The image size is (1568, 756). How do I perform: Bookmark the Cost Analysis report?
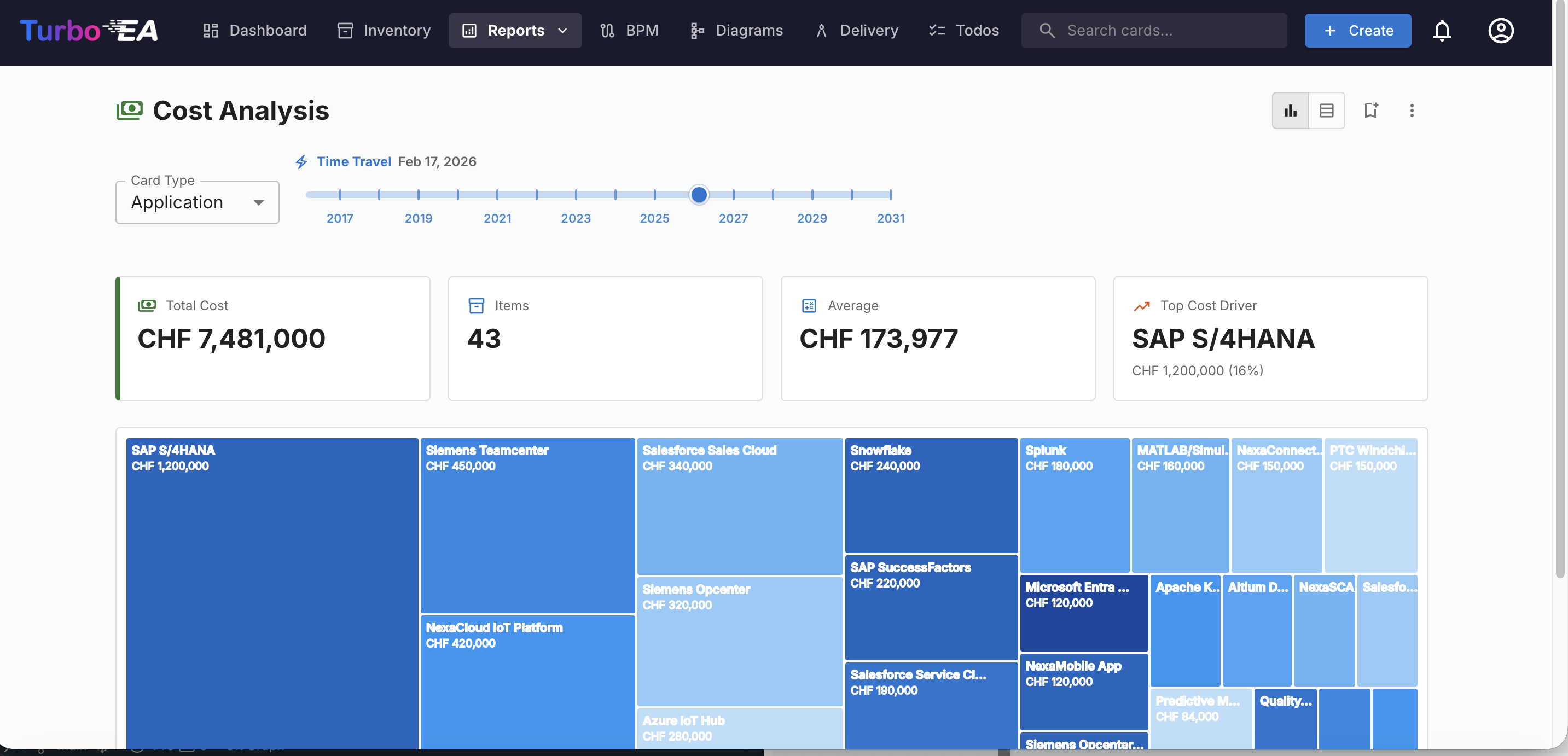point(1371,110)
